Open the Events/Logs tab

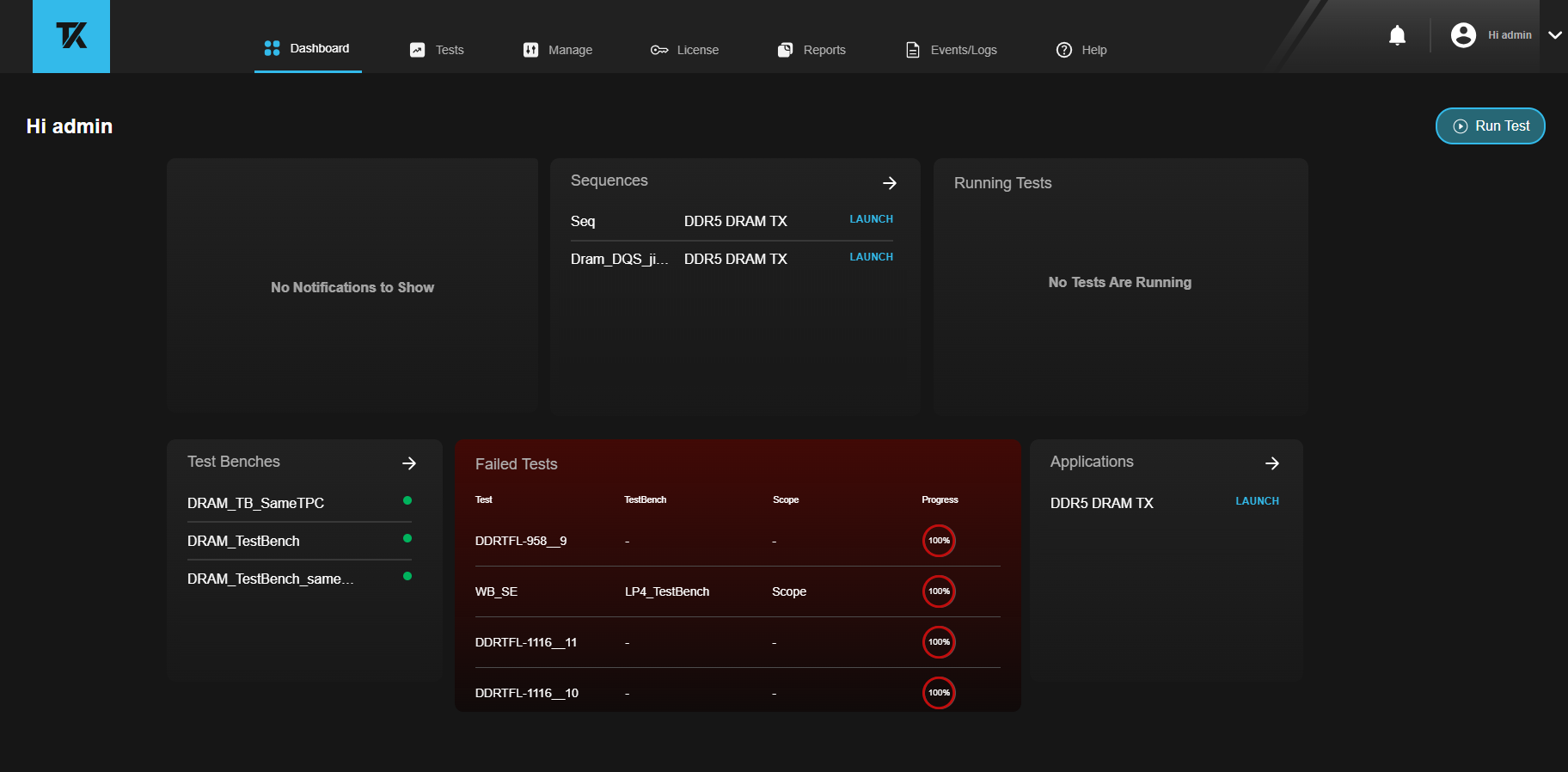tap(952, 50)
